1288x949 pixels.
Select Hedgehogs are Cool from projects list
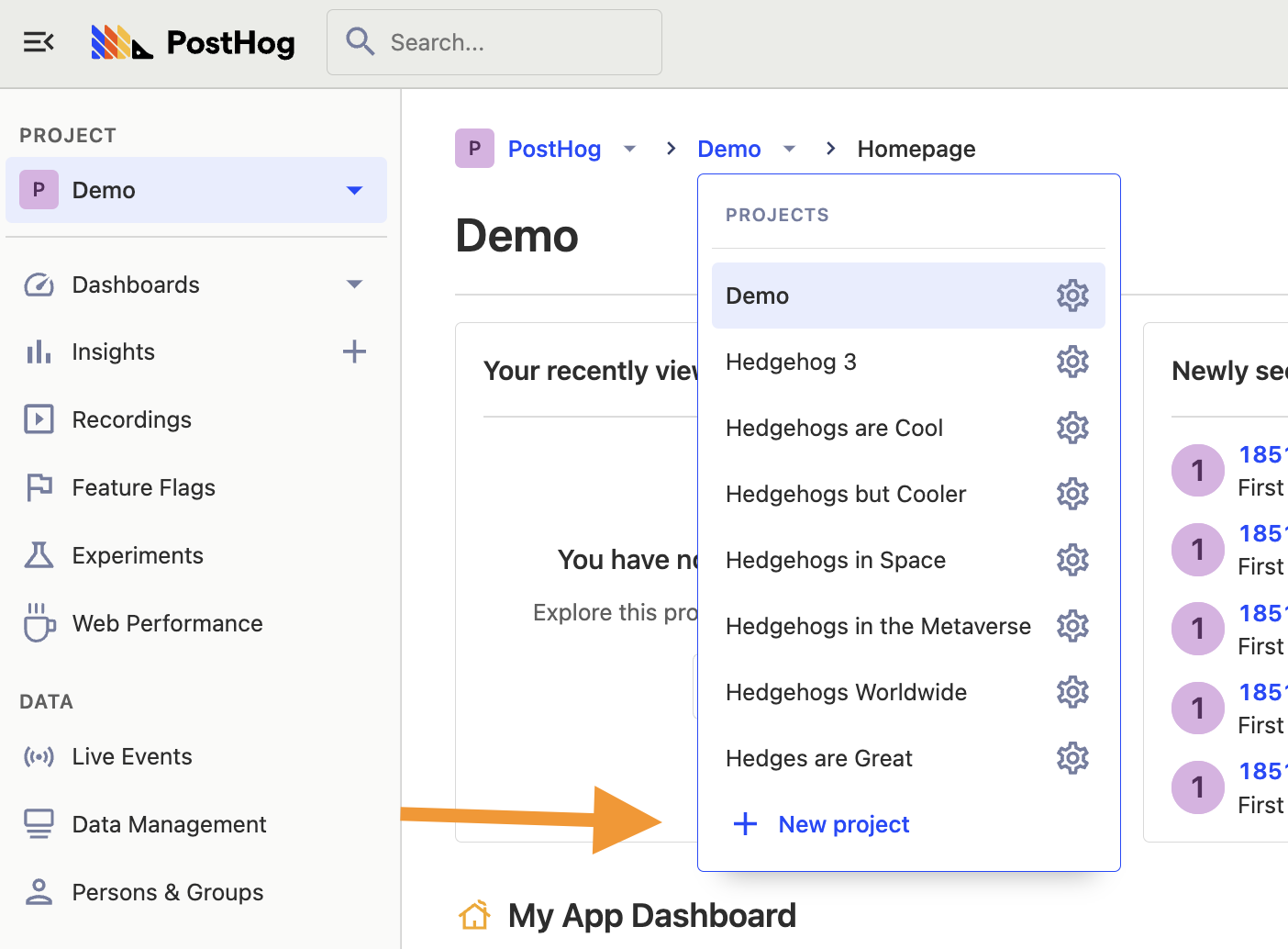(834, 428)
